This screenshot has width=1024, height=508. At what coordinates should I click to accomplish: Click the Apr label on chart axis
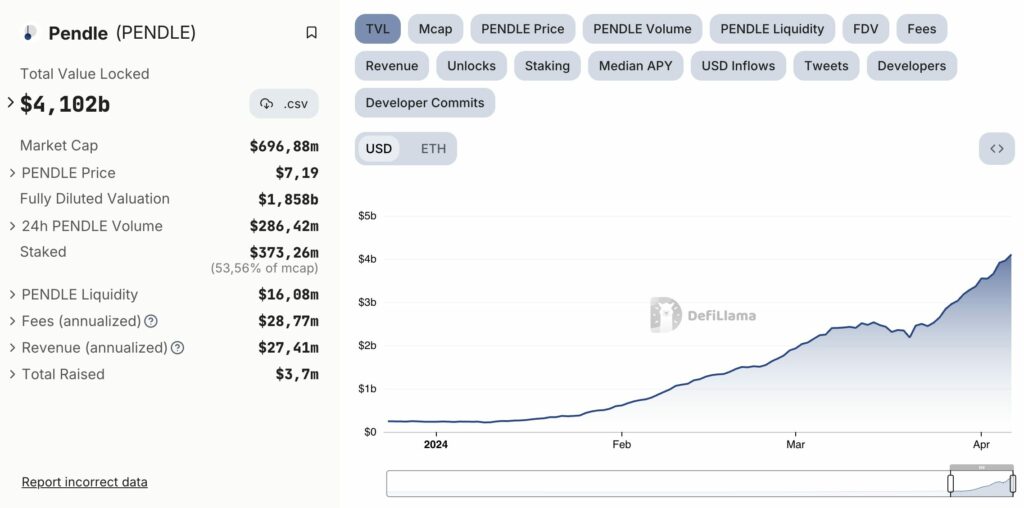tap(982, 445)
